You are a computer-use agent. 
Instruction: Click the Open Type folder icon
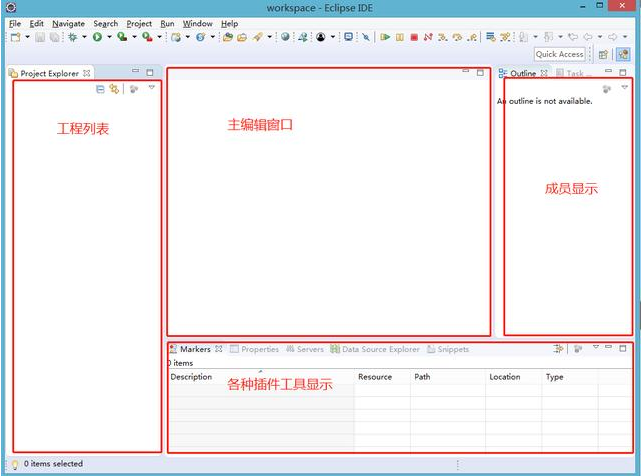(x=228, y=37)
